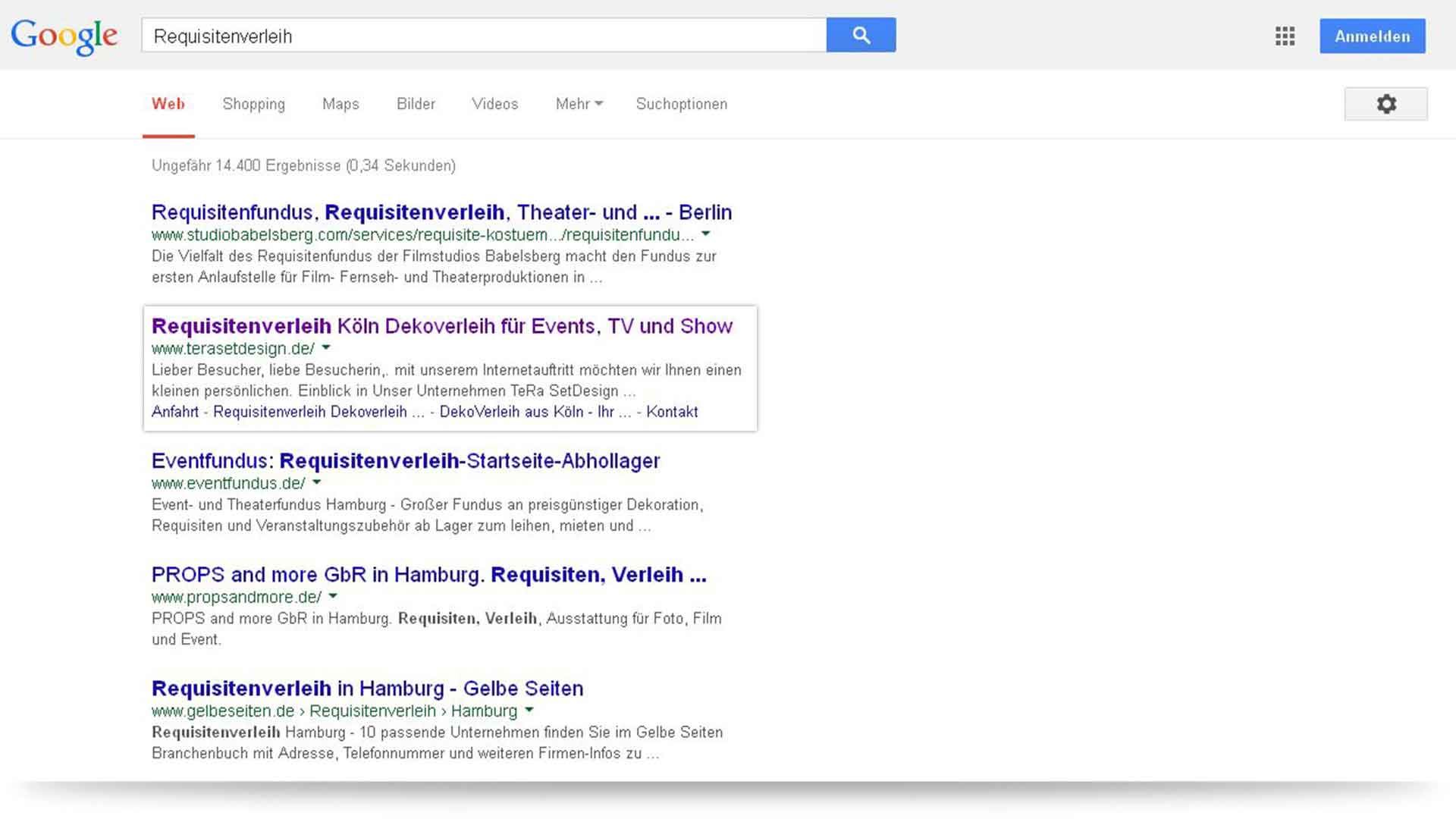Expand arrow next to terasetdesign.de URL
Image resolution: width=1456 pixels, height=819 pixels.
(326, 347)
